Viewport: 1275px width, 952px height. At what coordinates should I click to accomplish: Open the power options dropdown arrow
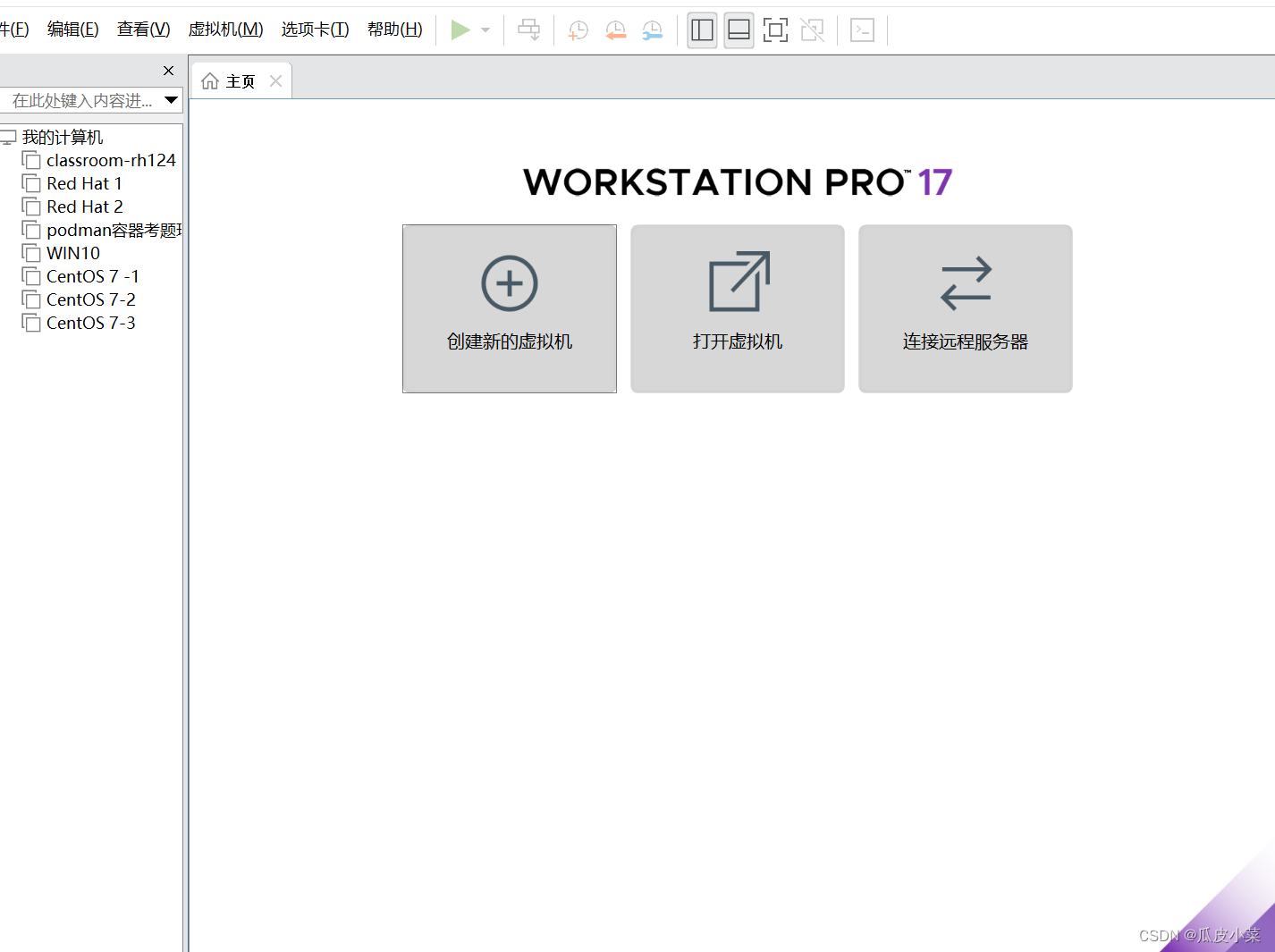point(486,30)
